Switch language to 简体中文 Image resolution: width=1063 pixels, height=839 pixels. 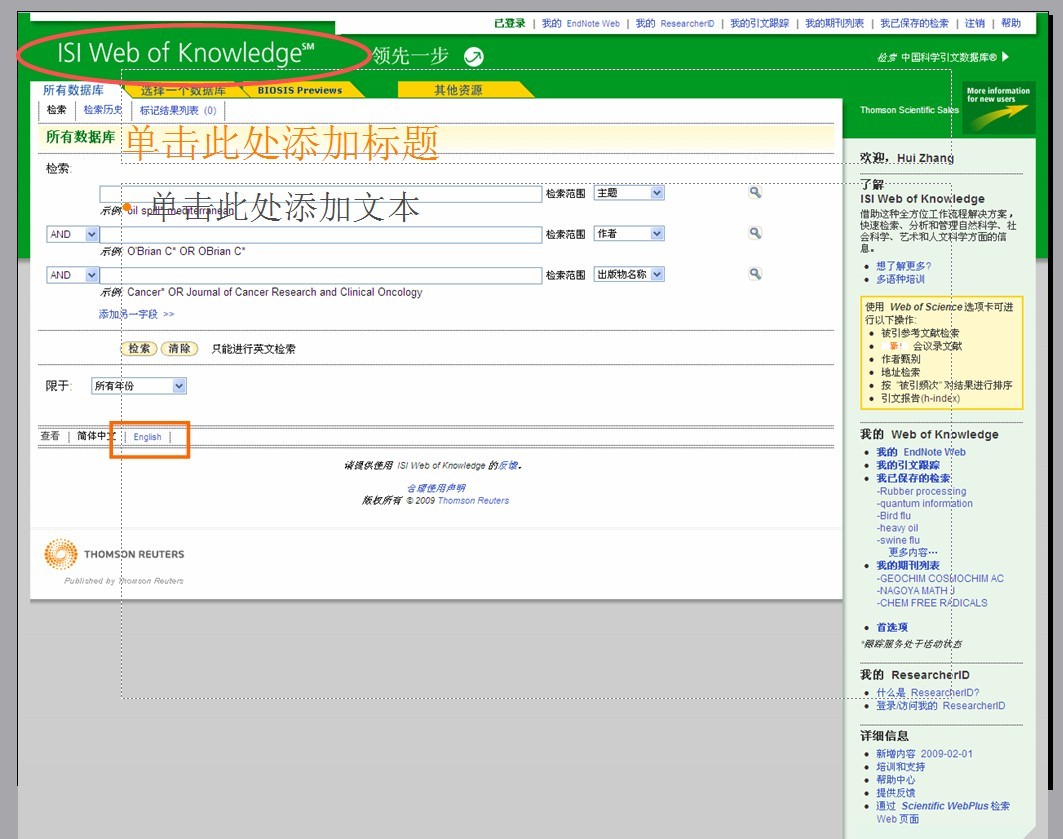[96, 436]
